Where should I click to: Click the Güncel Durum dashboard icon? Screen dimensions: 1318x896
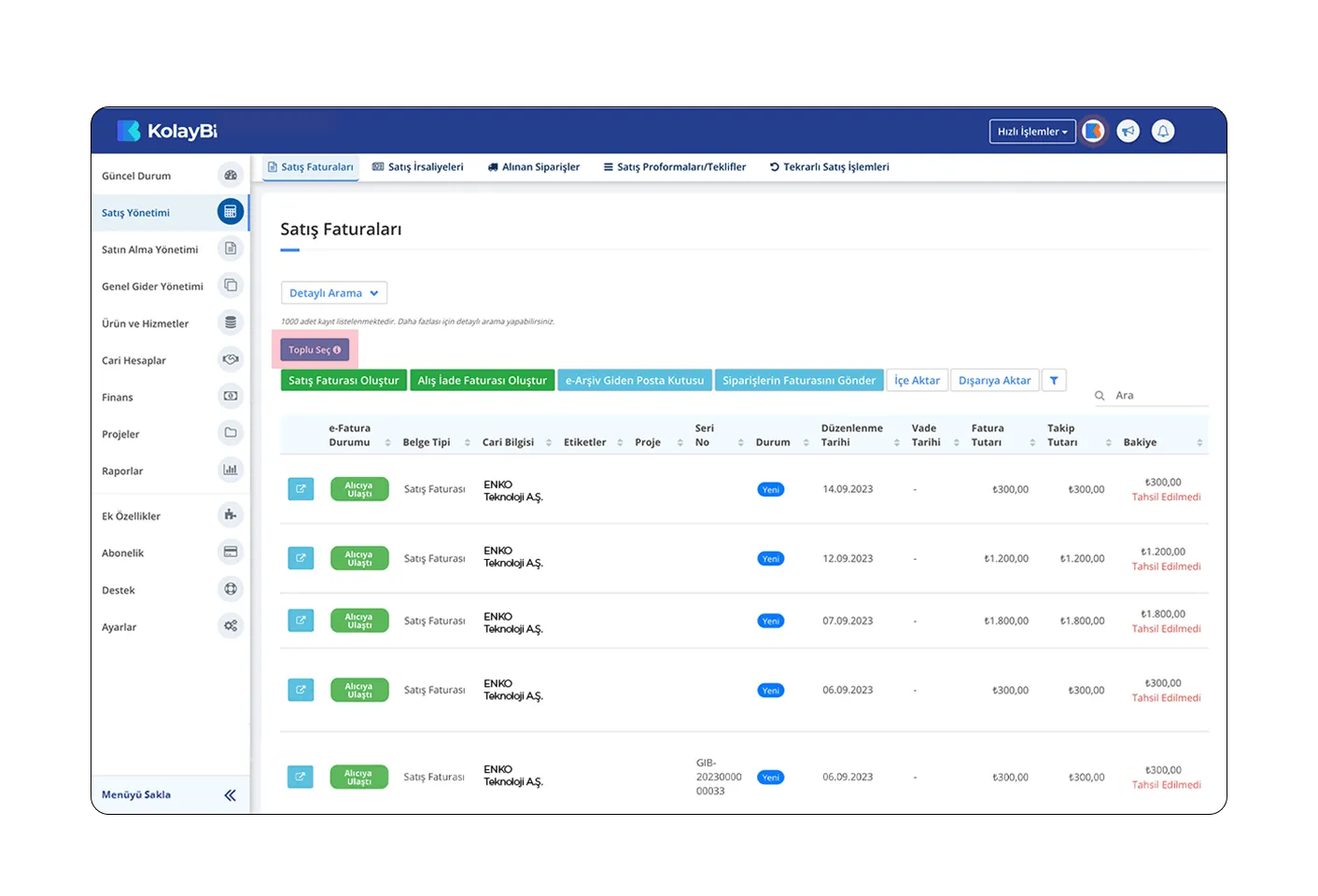tap(231, 175)
